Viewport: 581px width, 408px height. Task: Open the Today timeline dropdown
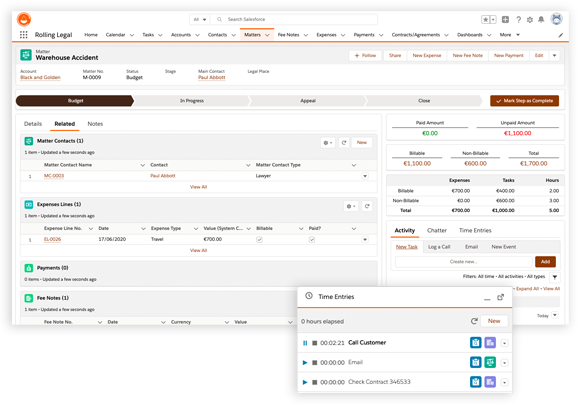(555, 315)
